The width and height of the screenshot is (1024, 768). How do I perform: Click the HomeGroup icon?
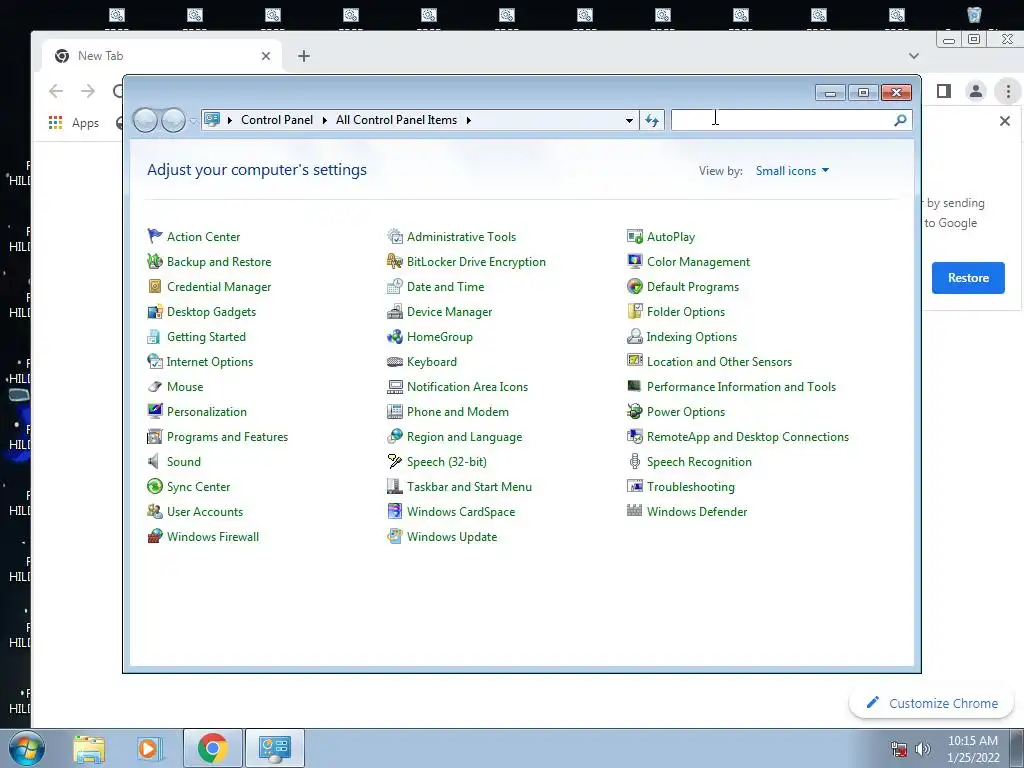click(x=395, y=336)
